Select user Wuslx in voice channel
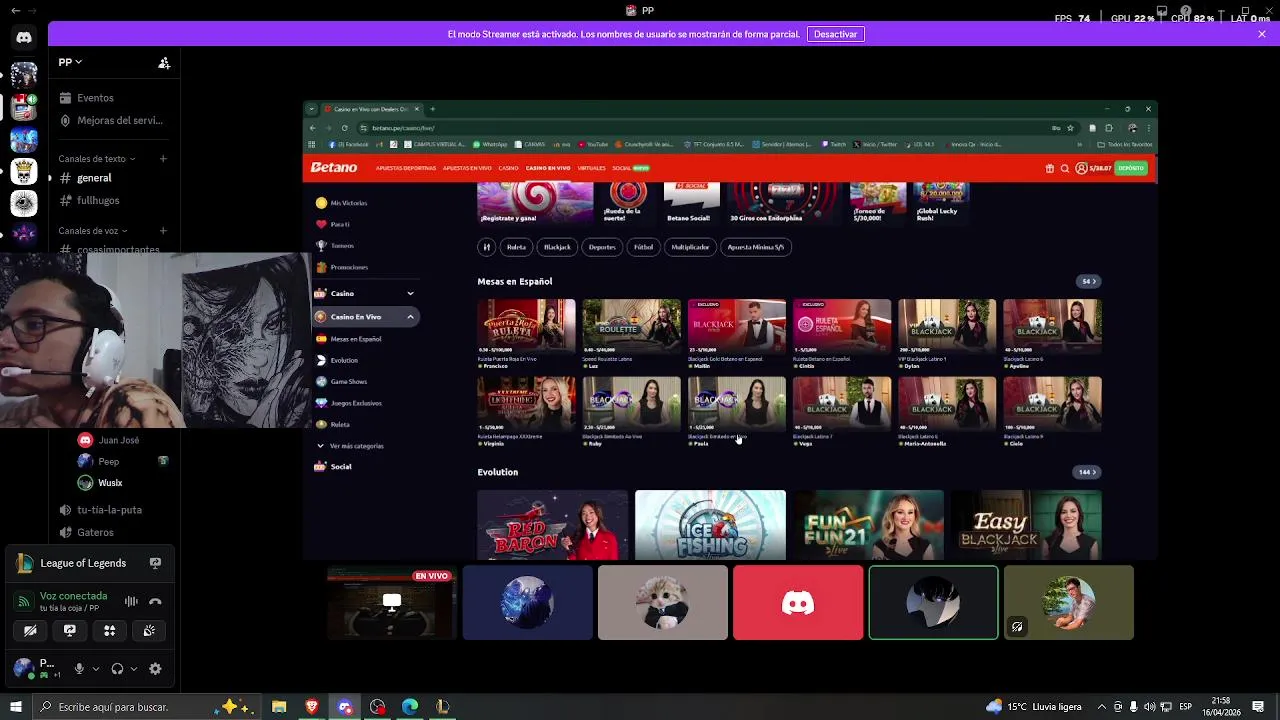The width and height of the screenshot is (1280, 720). (100, 483)
